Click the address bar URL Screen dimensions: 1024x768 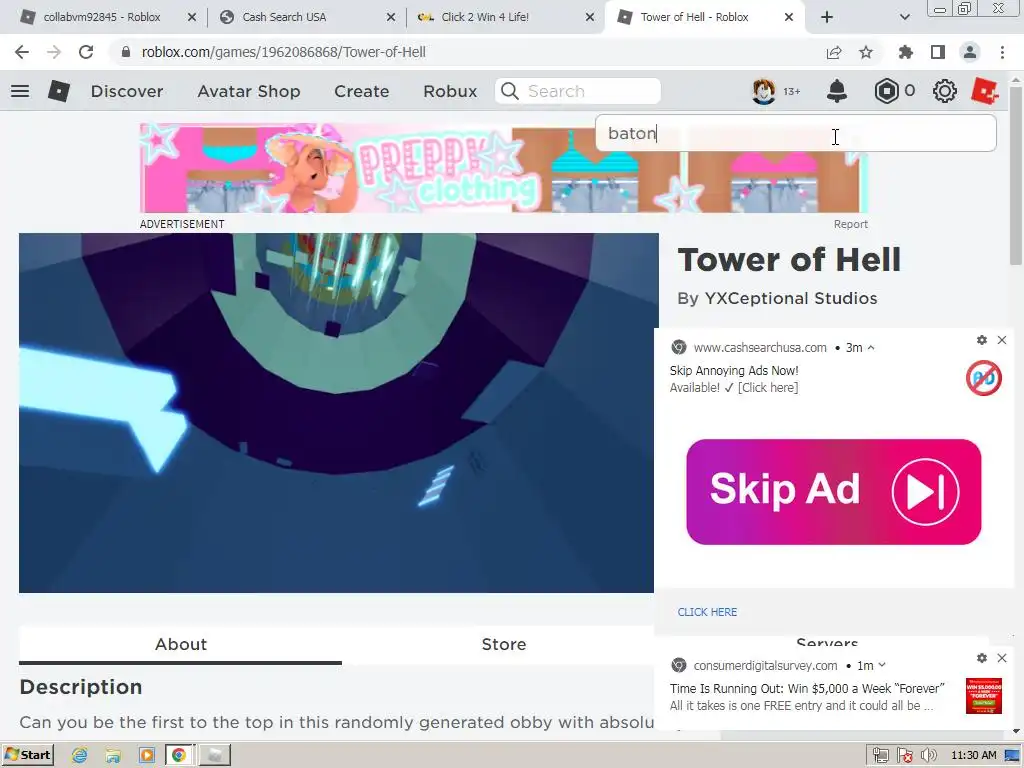[283, 52]
